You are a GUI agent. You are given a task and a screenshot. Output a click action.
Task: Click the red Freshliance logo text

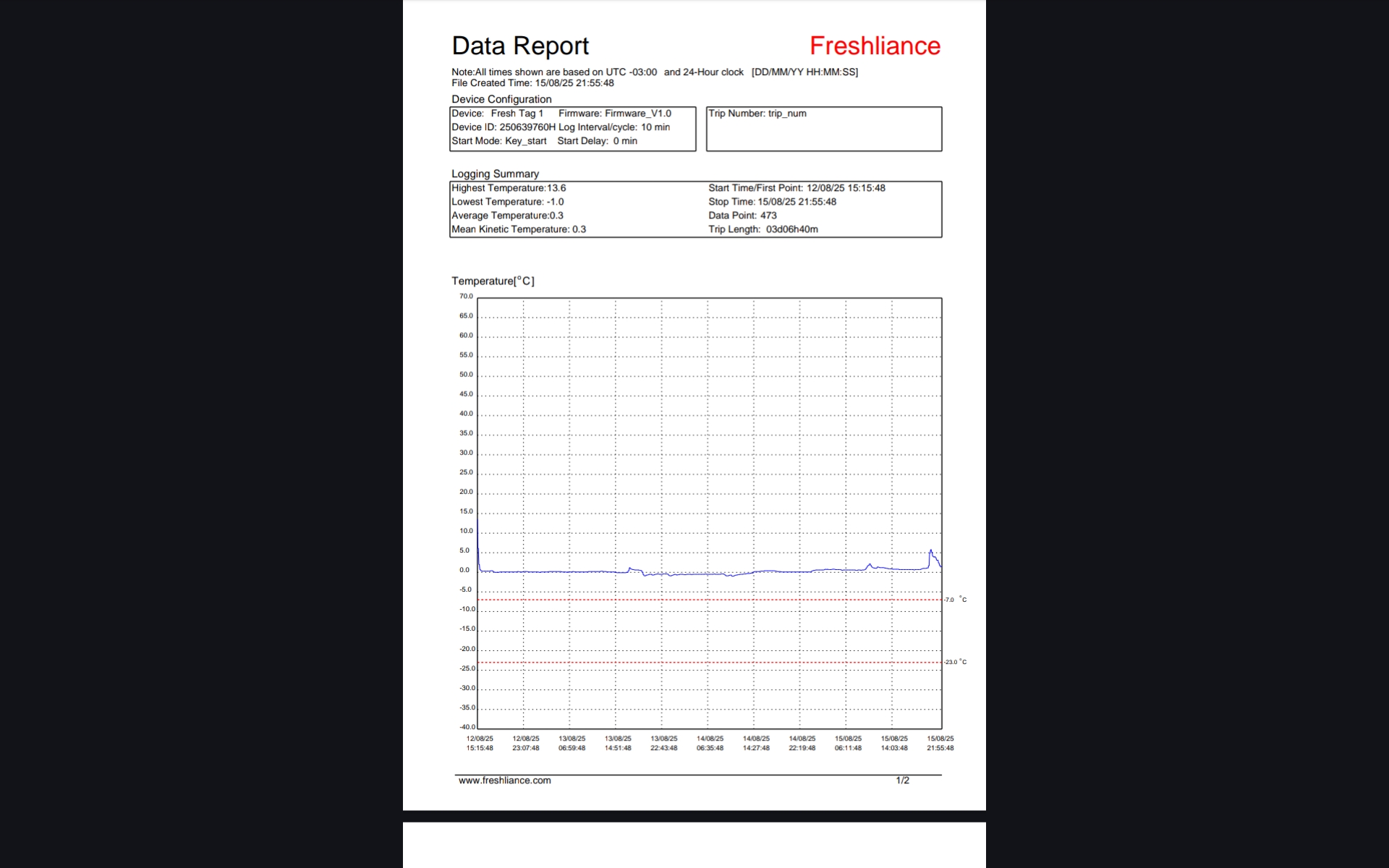click(875, 46)
